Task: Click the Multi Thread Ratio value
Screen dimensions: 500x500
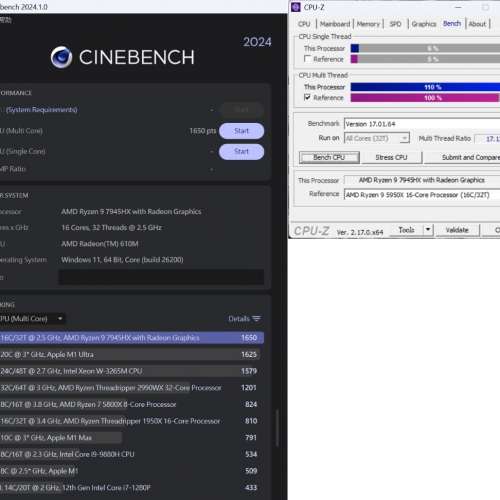Action: [487, 139]
